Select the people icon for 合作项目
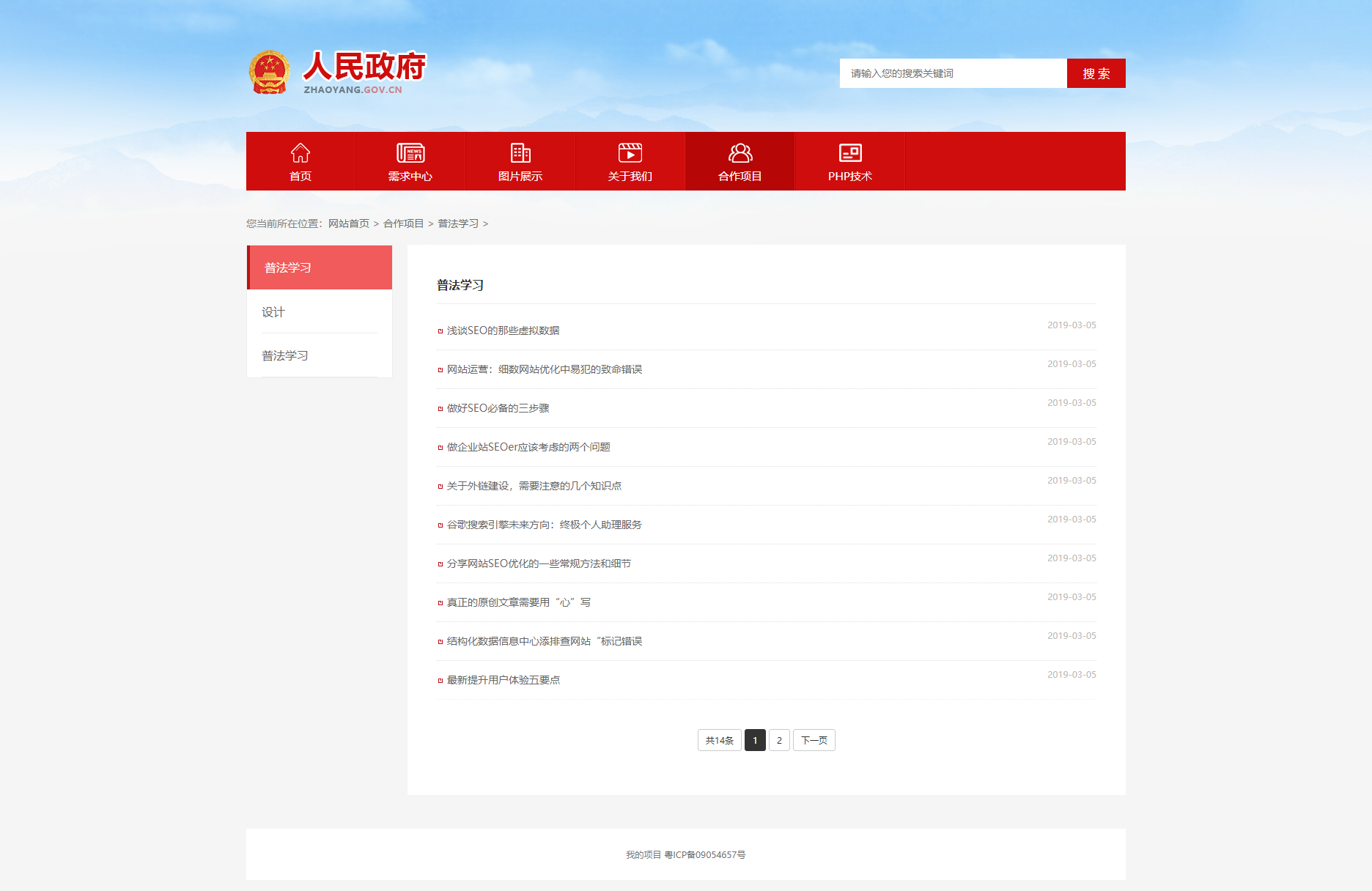The width and height of the screenshot is (1372, 891). 740,152
